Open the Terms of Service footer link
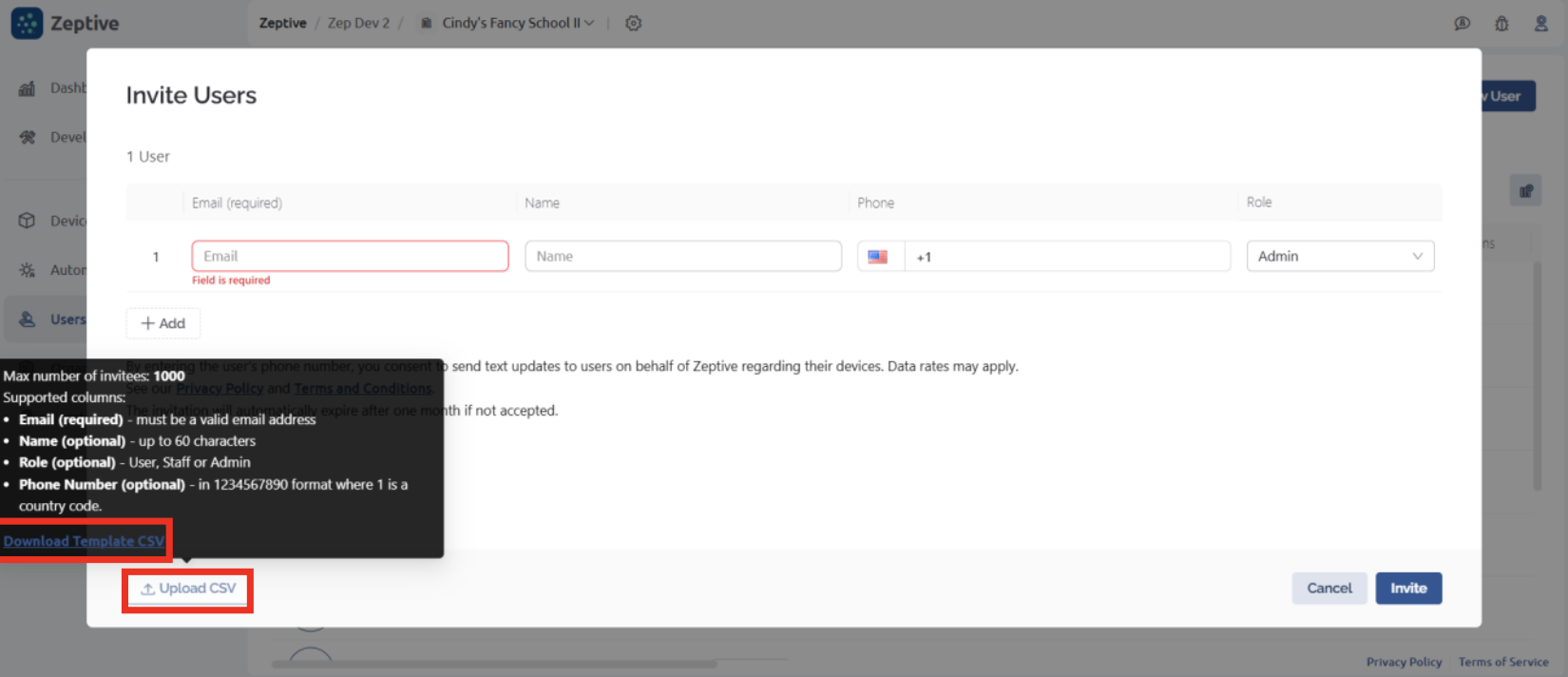This screenshot has width=1568, height=677. [x=1503, y=662]
